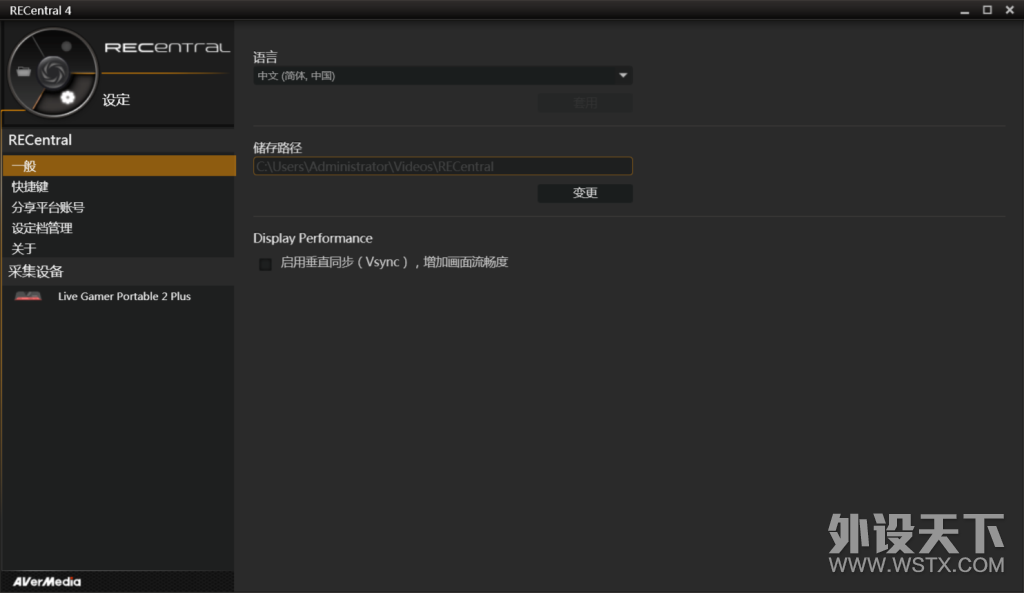This screenshot has height=593, width=1024.
Task: Click the greyed-out apply button under language
Action: 585,103
